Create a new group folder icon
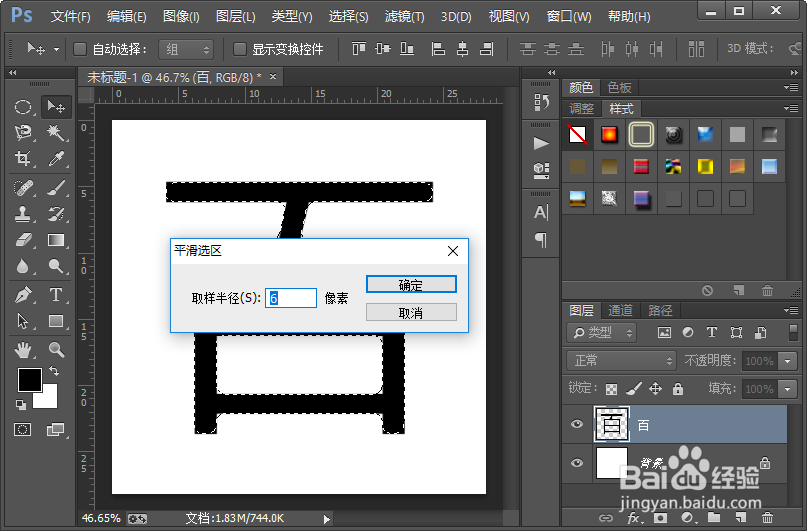The height and width of the screenshot is (531, 807). (713, 518)
